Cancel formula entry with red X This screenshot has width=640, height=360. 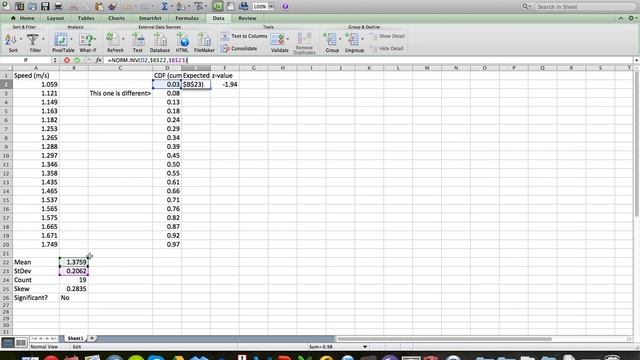pos(67,60)
